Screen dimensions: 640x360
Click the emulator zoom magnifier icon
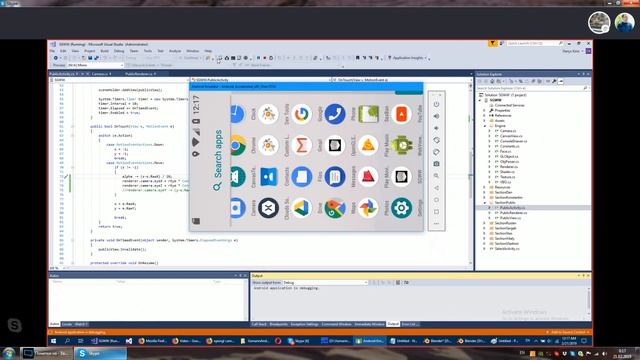point(436,176)
